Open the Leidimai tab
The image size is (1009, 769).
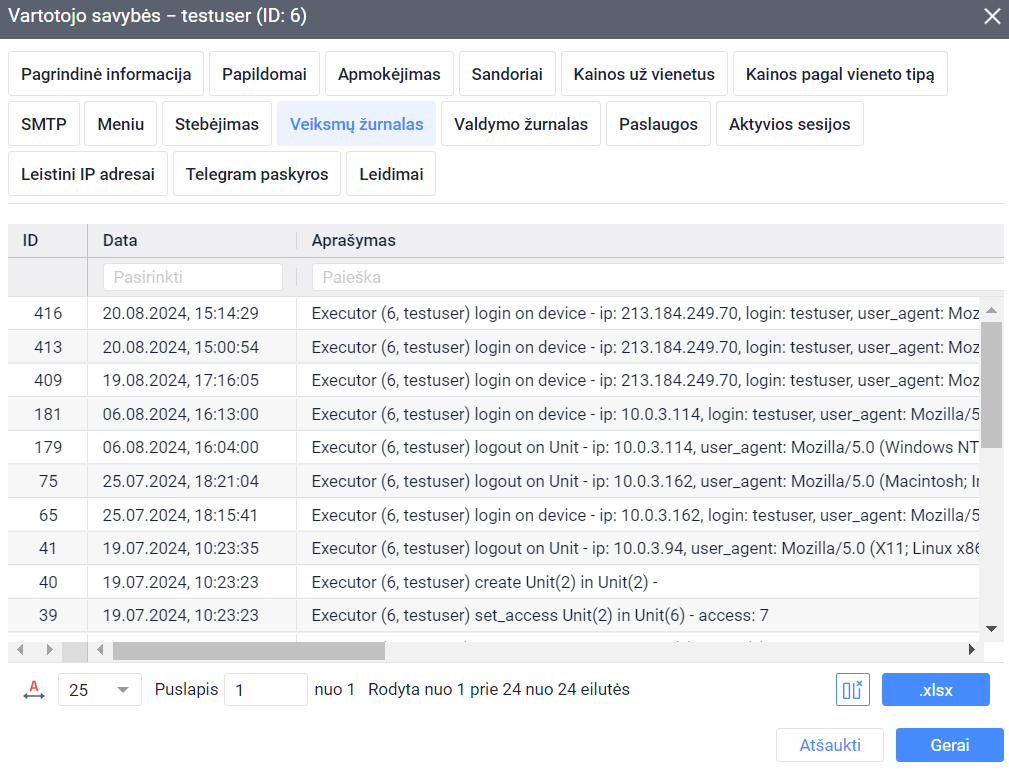(390, 174)
